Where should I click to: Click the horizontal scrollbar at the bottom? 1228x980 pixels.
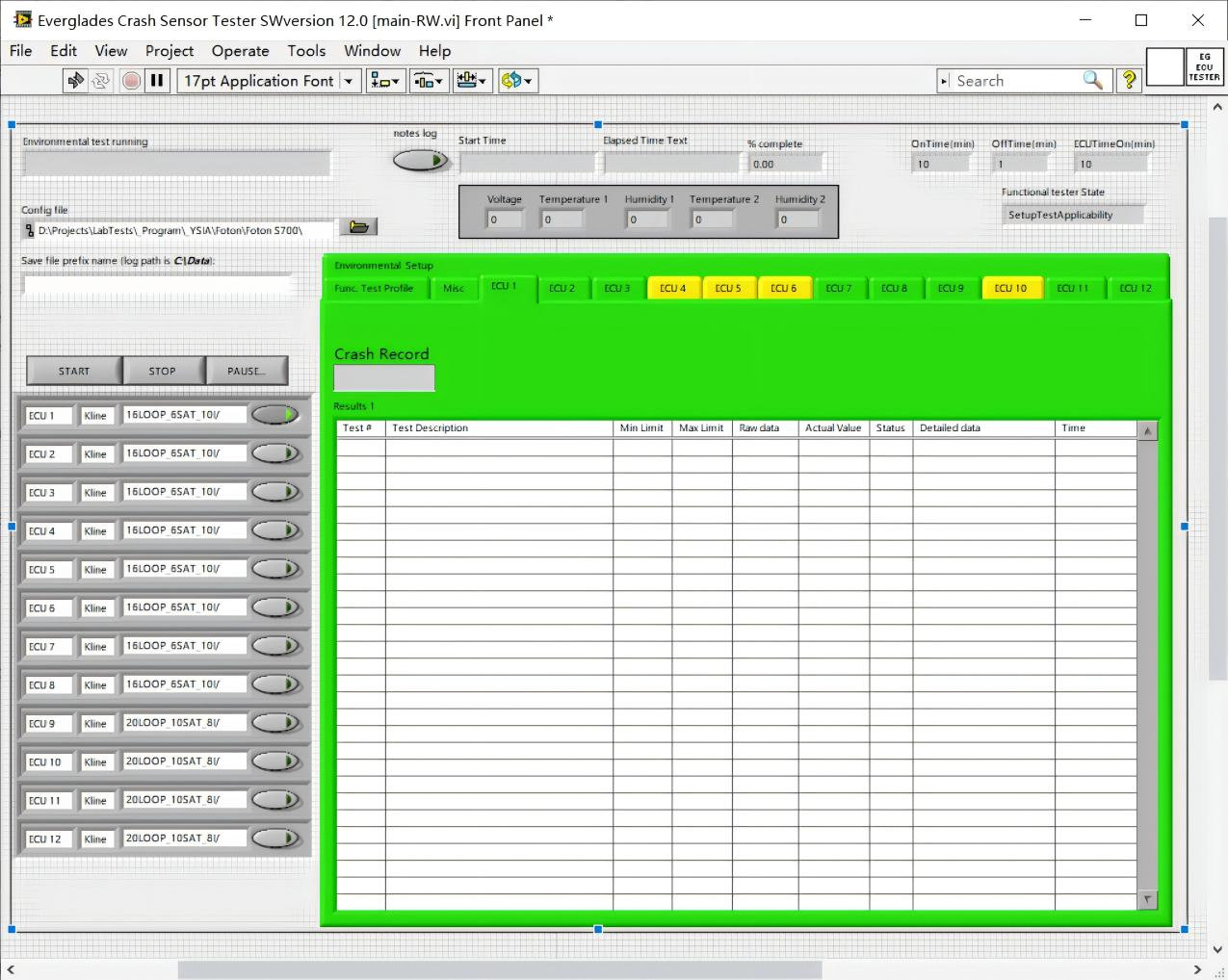[499, 969]
